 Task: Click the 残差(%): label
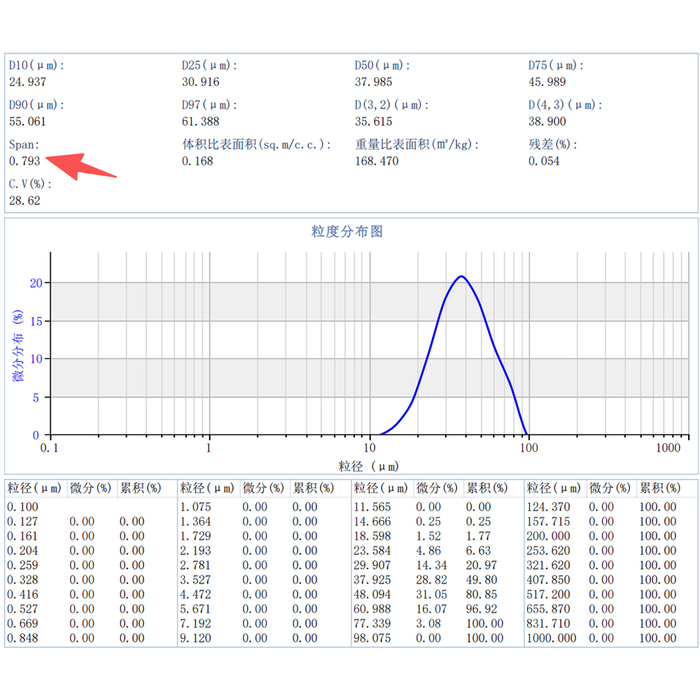(x=553, y=144)
